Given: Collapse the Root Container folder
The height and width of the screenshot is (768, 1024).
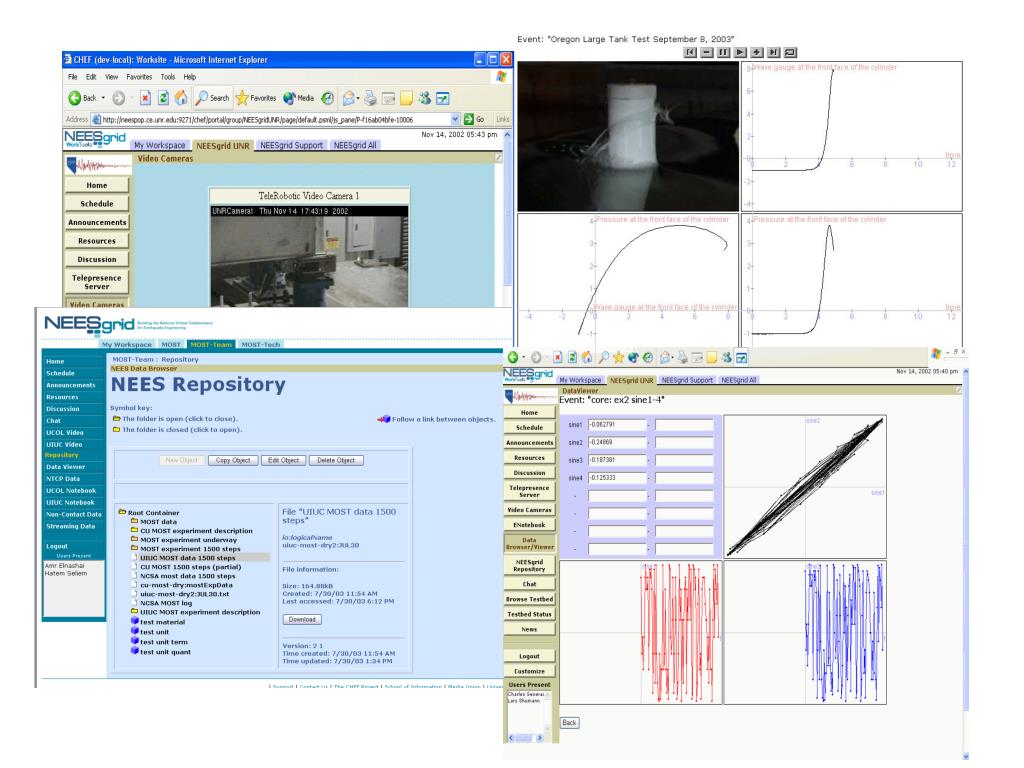Looking at the screenshot, I should [121, 512].
